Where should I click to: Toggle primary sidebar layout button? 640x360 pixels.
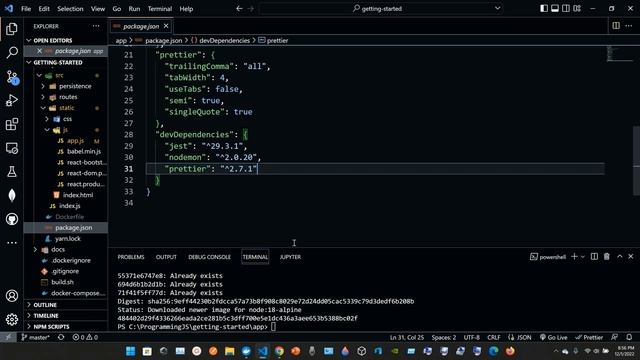[x=544, y=8]
